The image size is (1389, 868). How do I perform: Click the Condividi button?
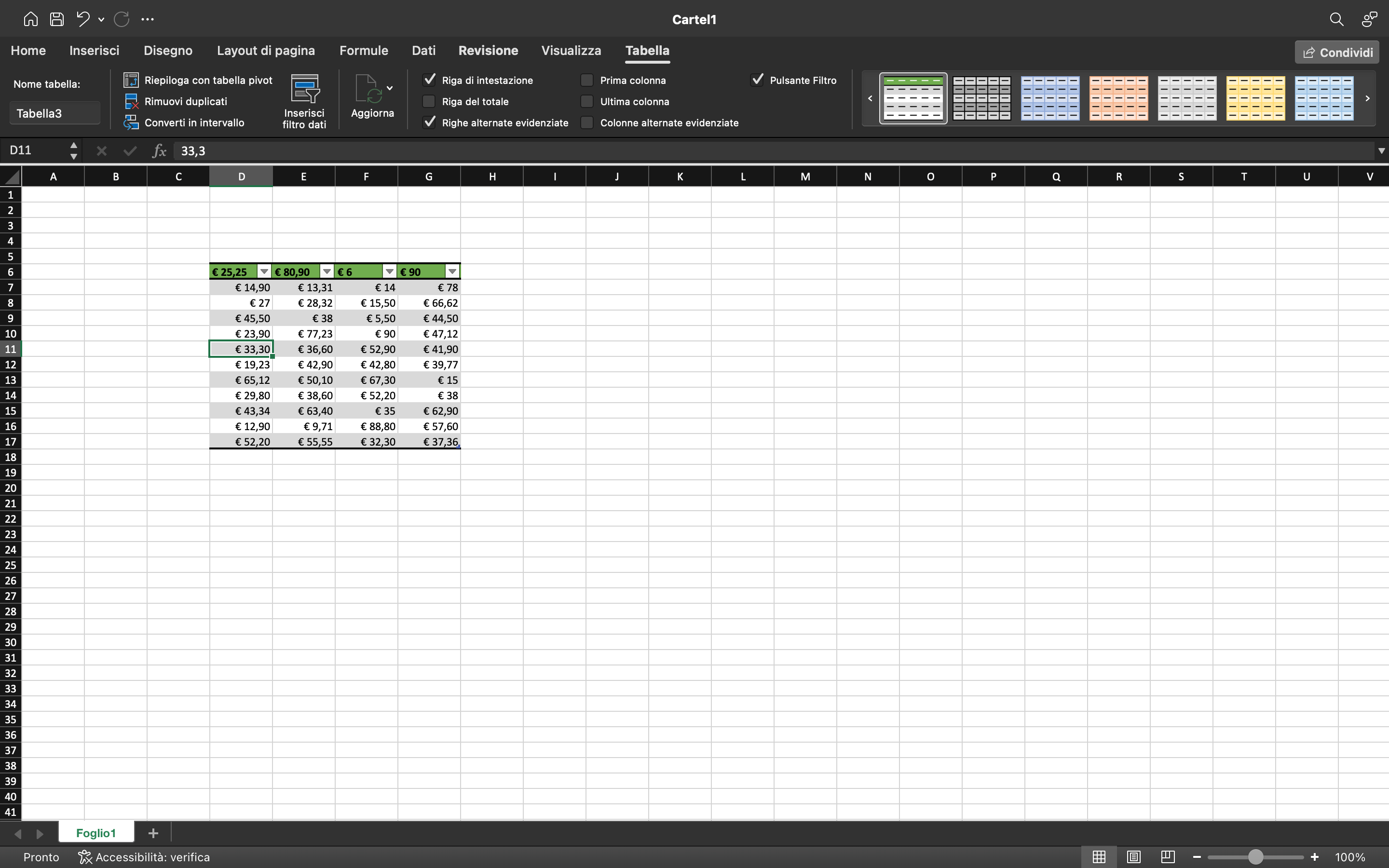tap(1335, 52)
